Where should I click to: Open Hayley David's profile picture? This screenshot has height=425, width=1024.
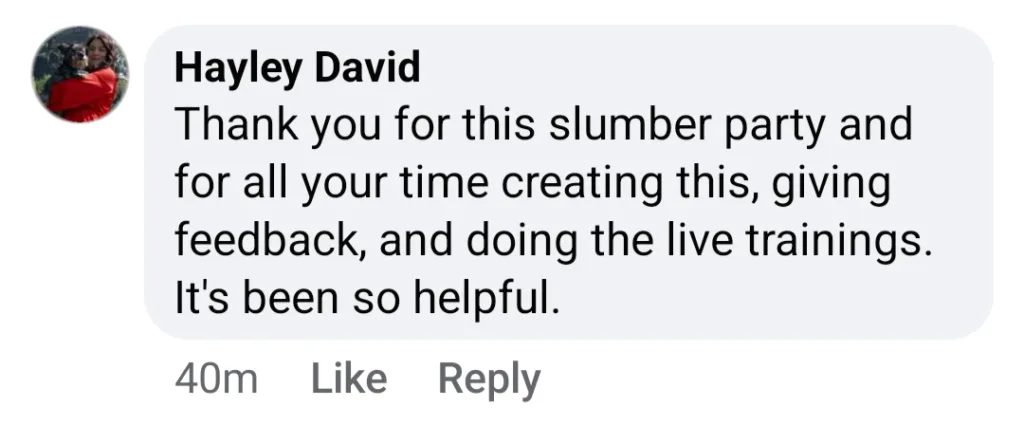80,74
